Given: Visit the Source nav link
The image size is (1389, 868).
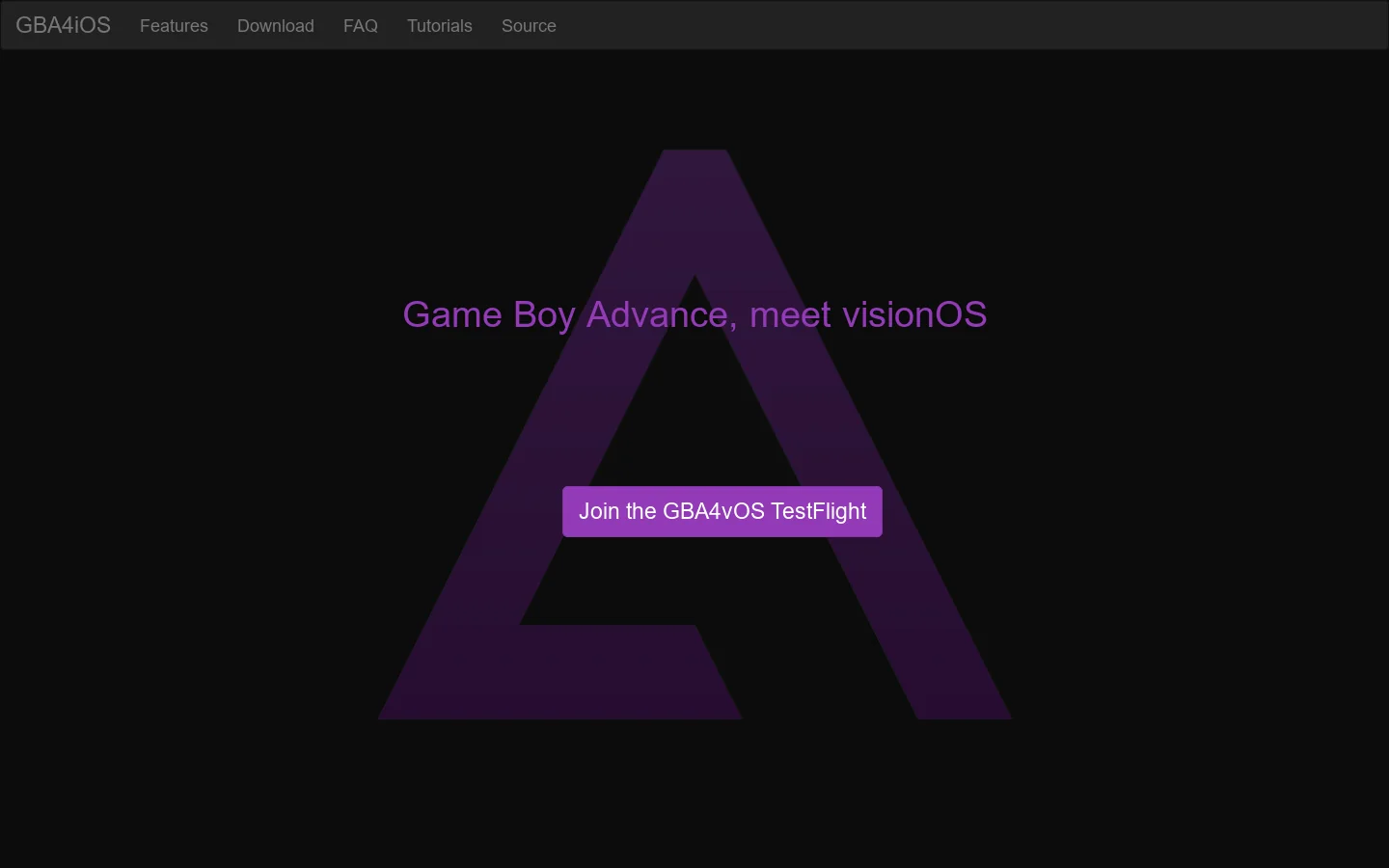Looking at the screenshot, I should point(529,26).
